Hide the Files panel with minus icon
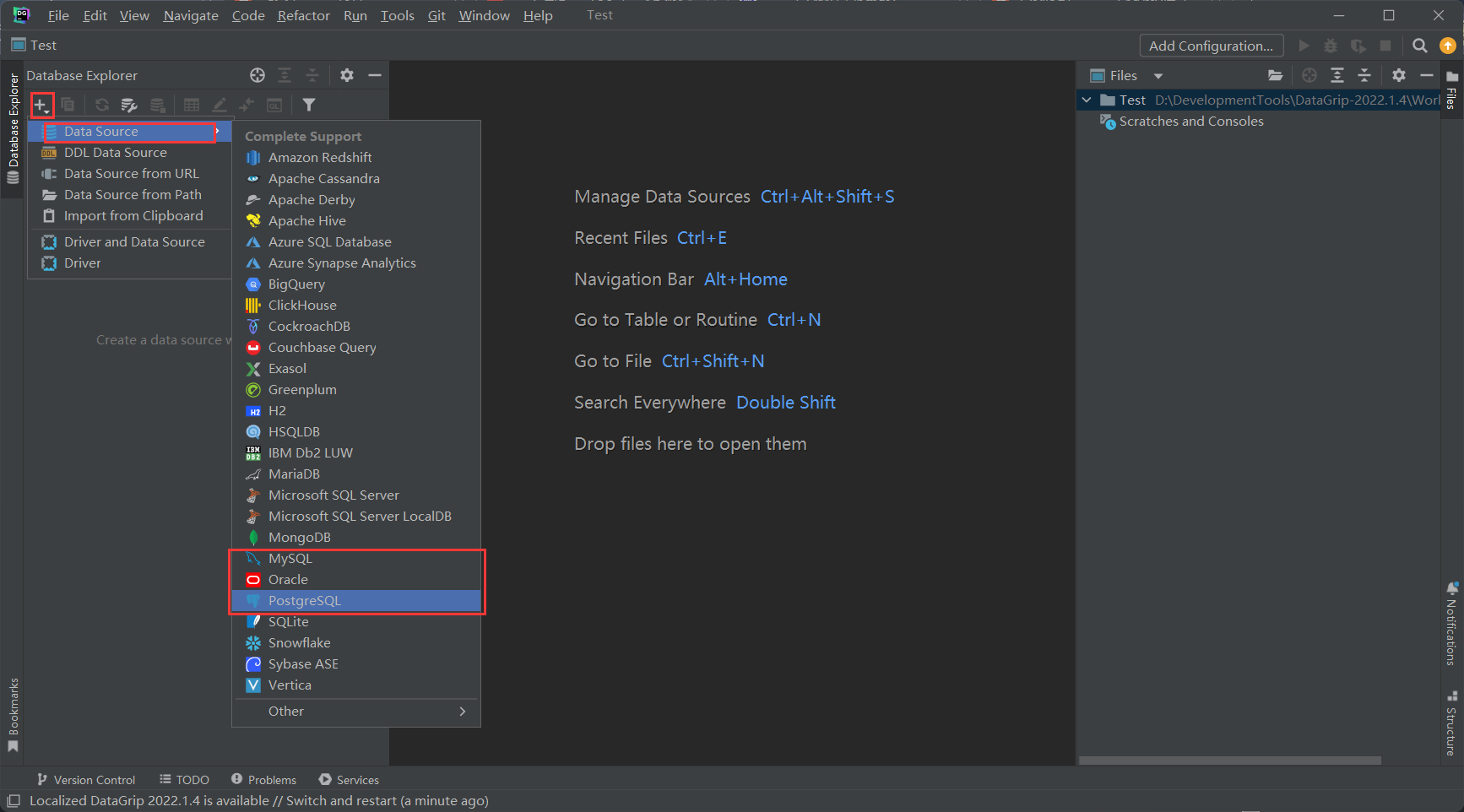The width and height of the screenshot is (1464, 812). [1427, 75]
